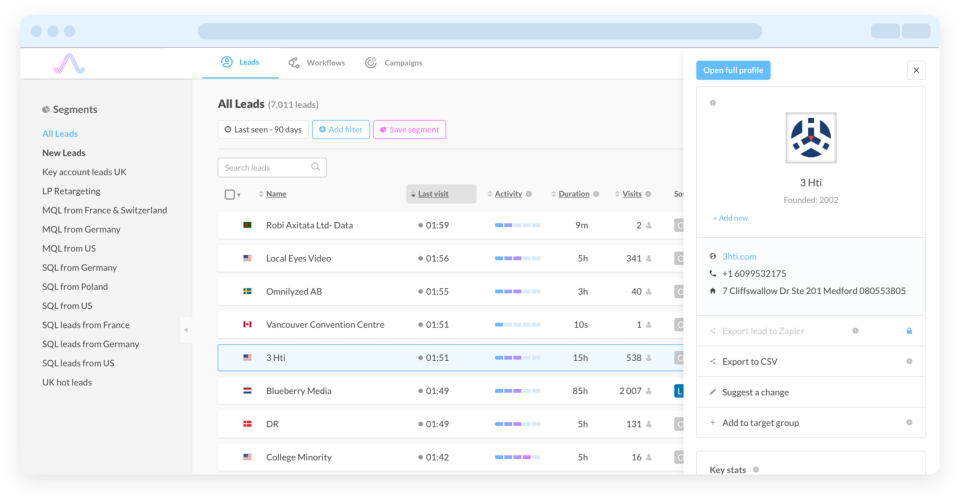Open the DR lead row
The image size is (960, 500).
[451, 424]
